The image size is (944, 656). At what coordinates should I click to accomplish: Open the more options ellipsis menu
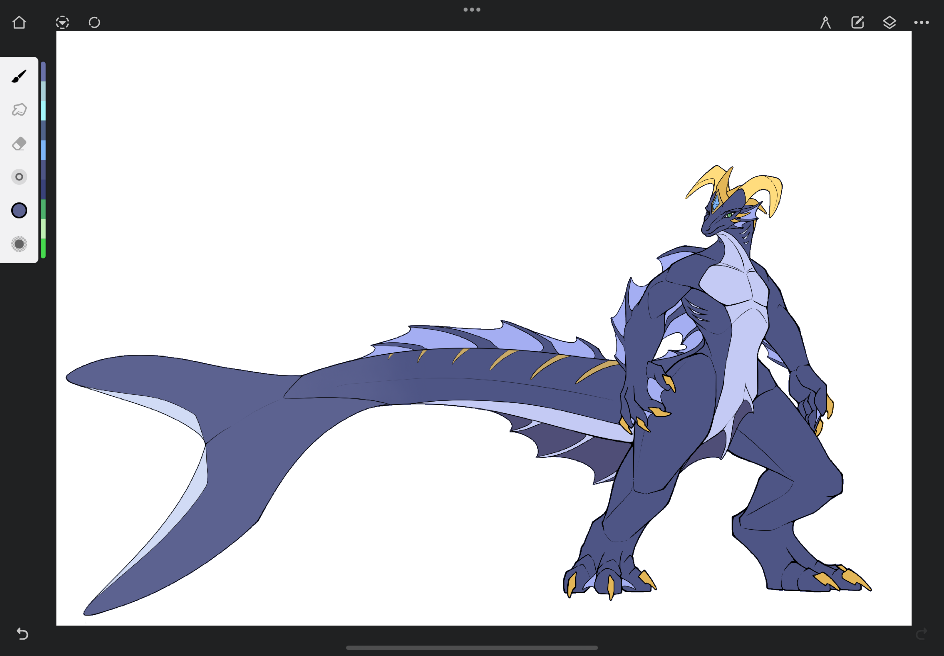point(921,22)
